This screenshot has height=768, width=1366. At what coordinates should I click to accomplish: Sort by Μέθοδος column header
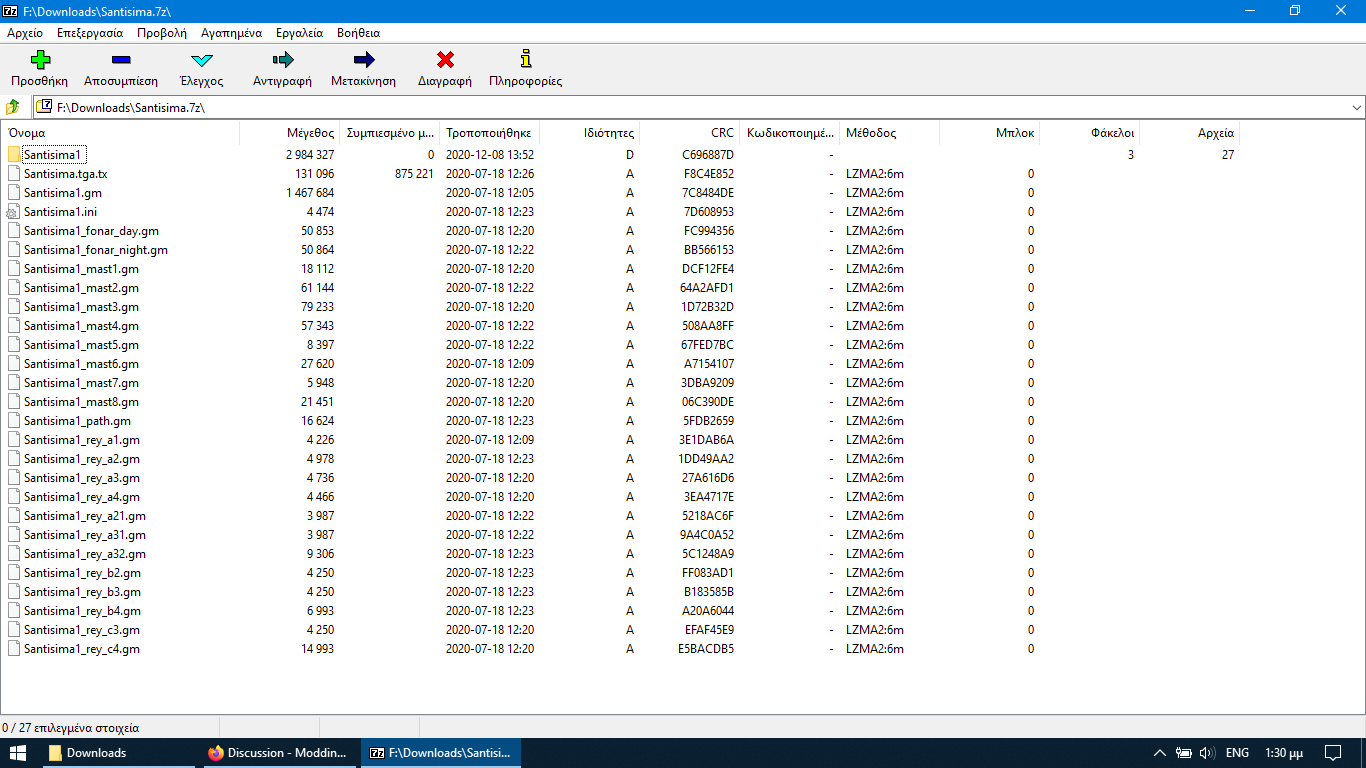890,132
